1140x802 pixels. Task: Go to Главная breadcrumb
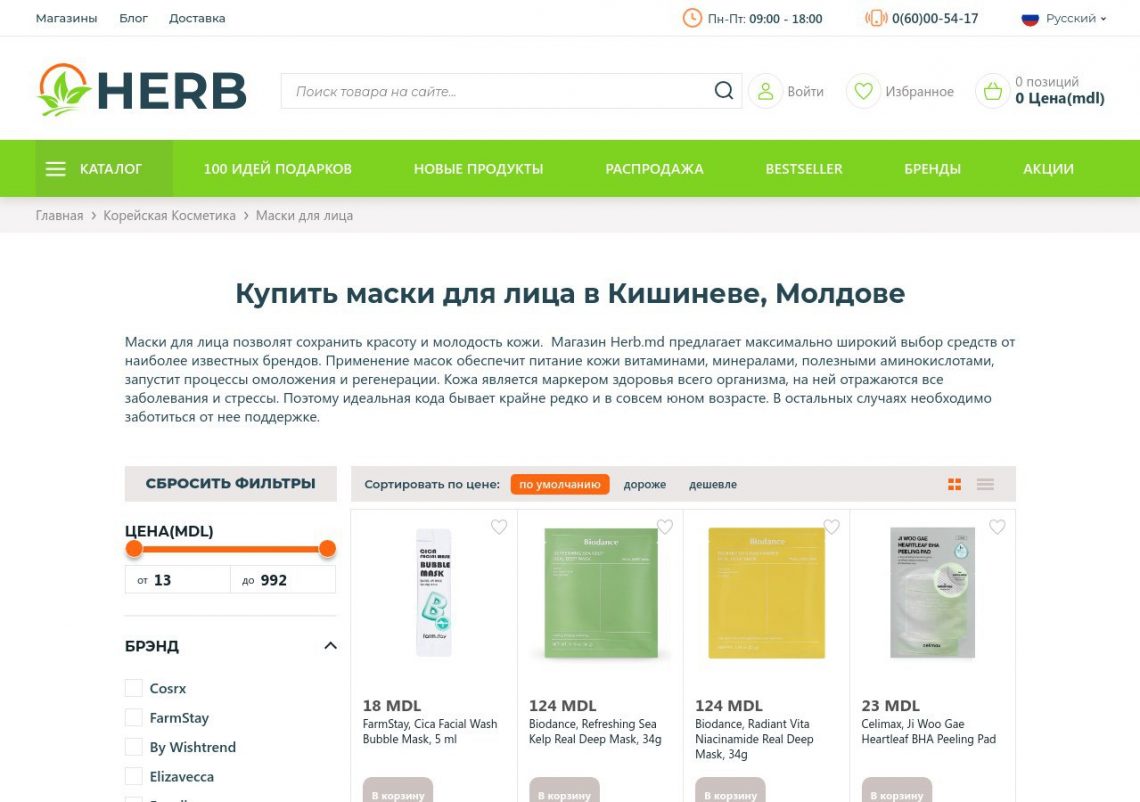coord(59,215)
